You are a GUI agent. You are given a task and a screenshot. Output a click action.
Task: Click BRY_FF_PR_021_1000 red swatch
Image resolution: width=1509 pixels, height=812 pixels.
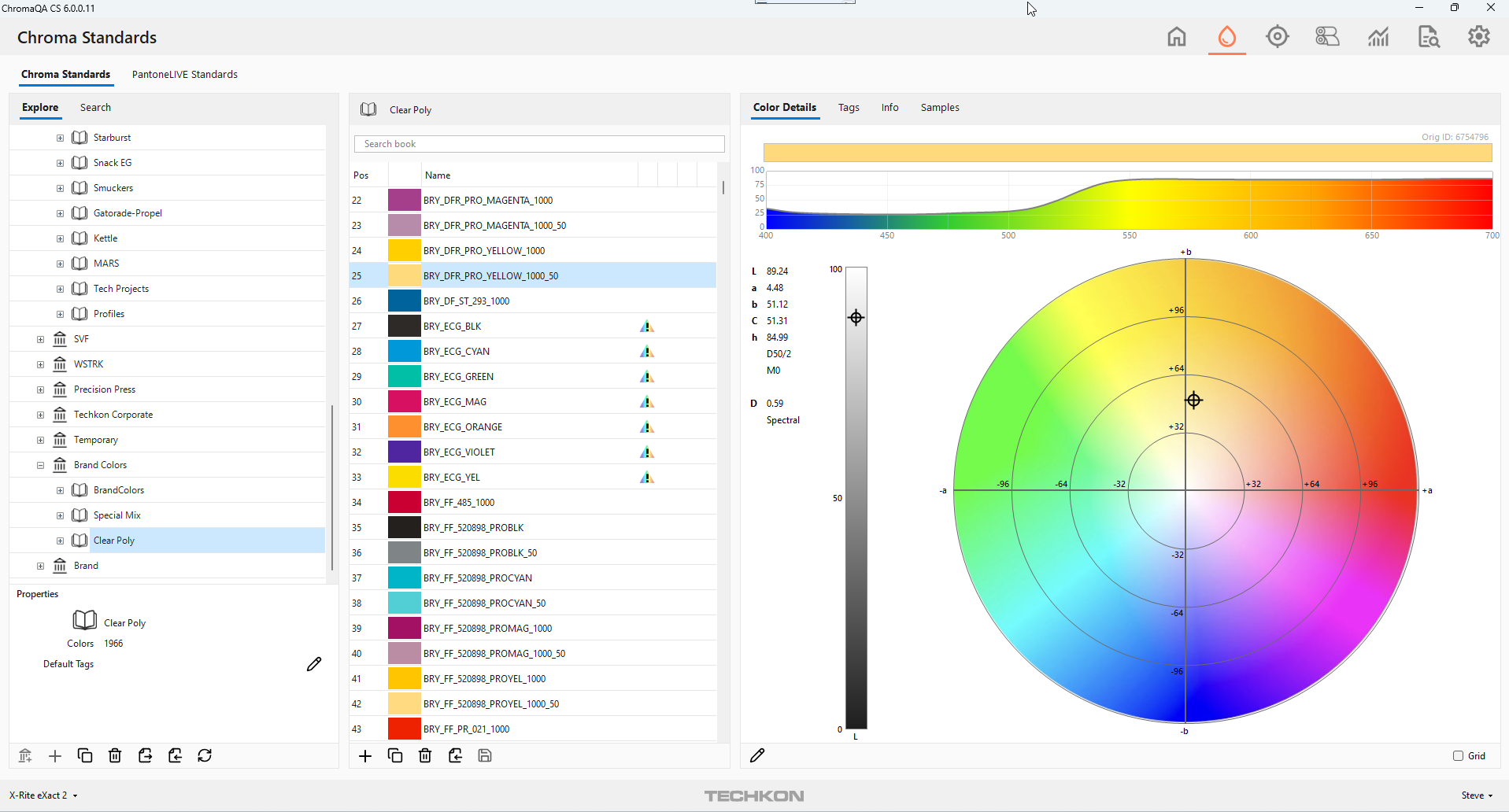(x=404, y=729)
